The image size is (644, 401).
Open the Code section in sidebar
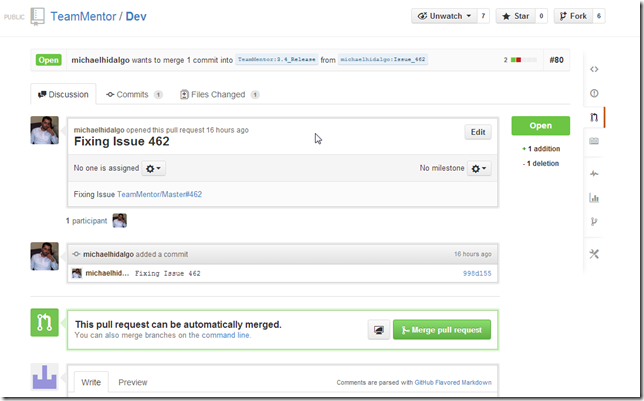pyautogui.click(x=594, y=69)
